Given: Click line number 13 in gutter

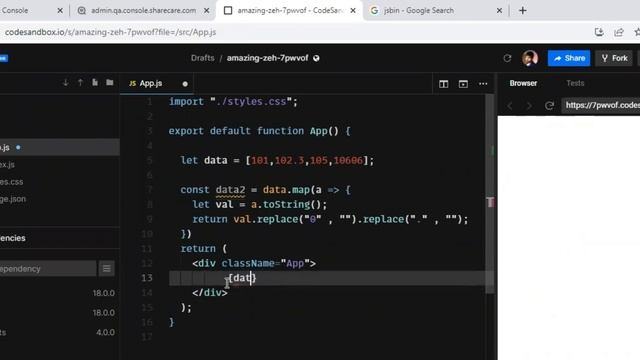Looking at the screenshot, I should coord(147,278).
